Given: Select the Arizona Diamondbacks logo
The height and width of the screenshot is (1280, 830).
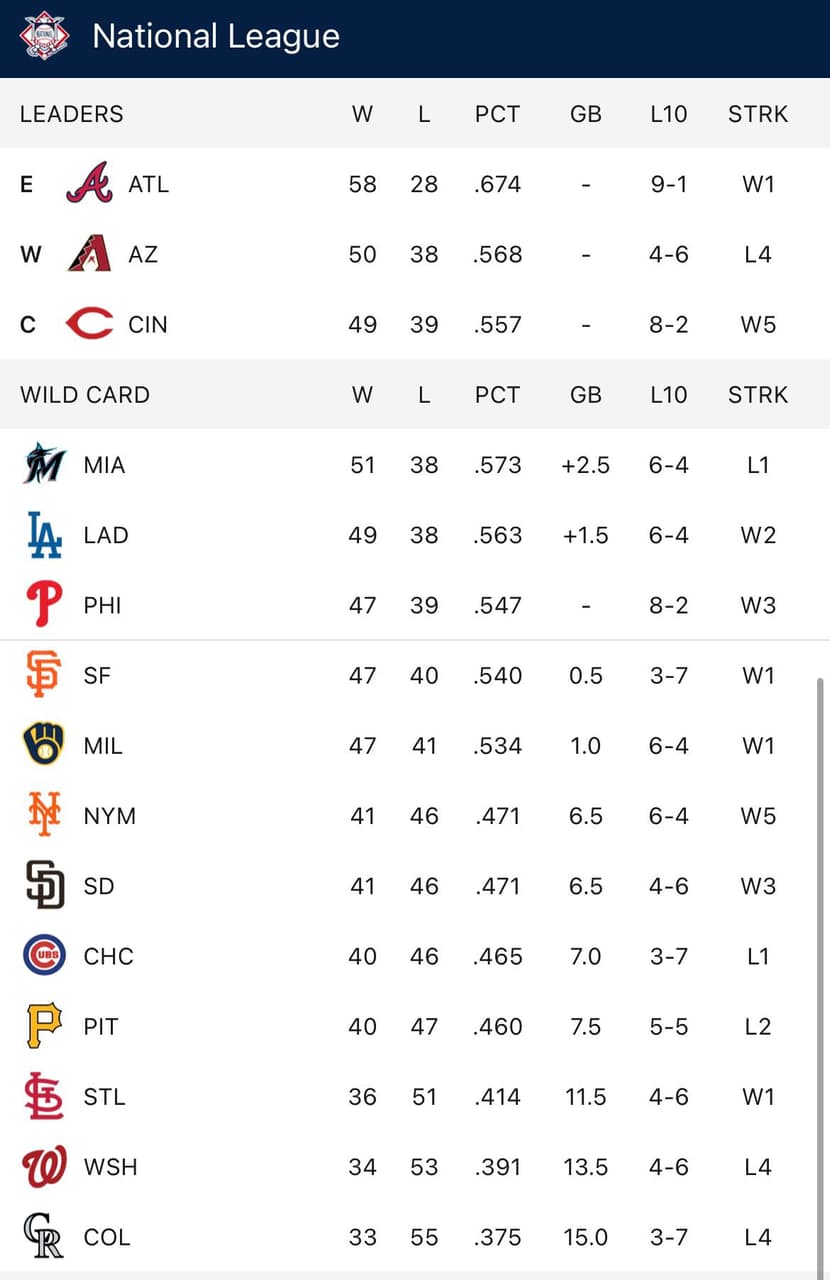Looking at the screenshot, I should coord(89,254).
